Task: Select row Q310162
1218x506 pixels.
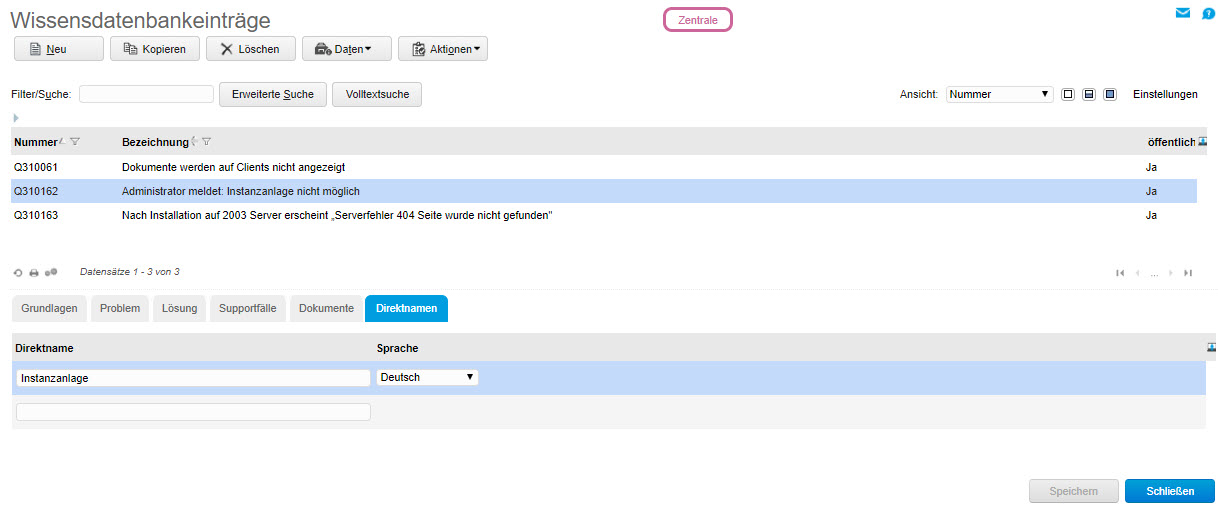Action: tap(604, 191)
